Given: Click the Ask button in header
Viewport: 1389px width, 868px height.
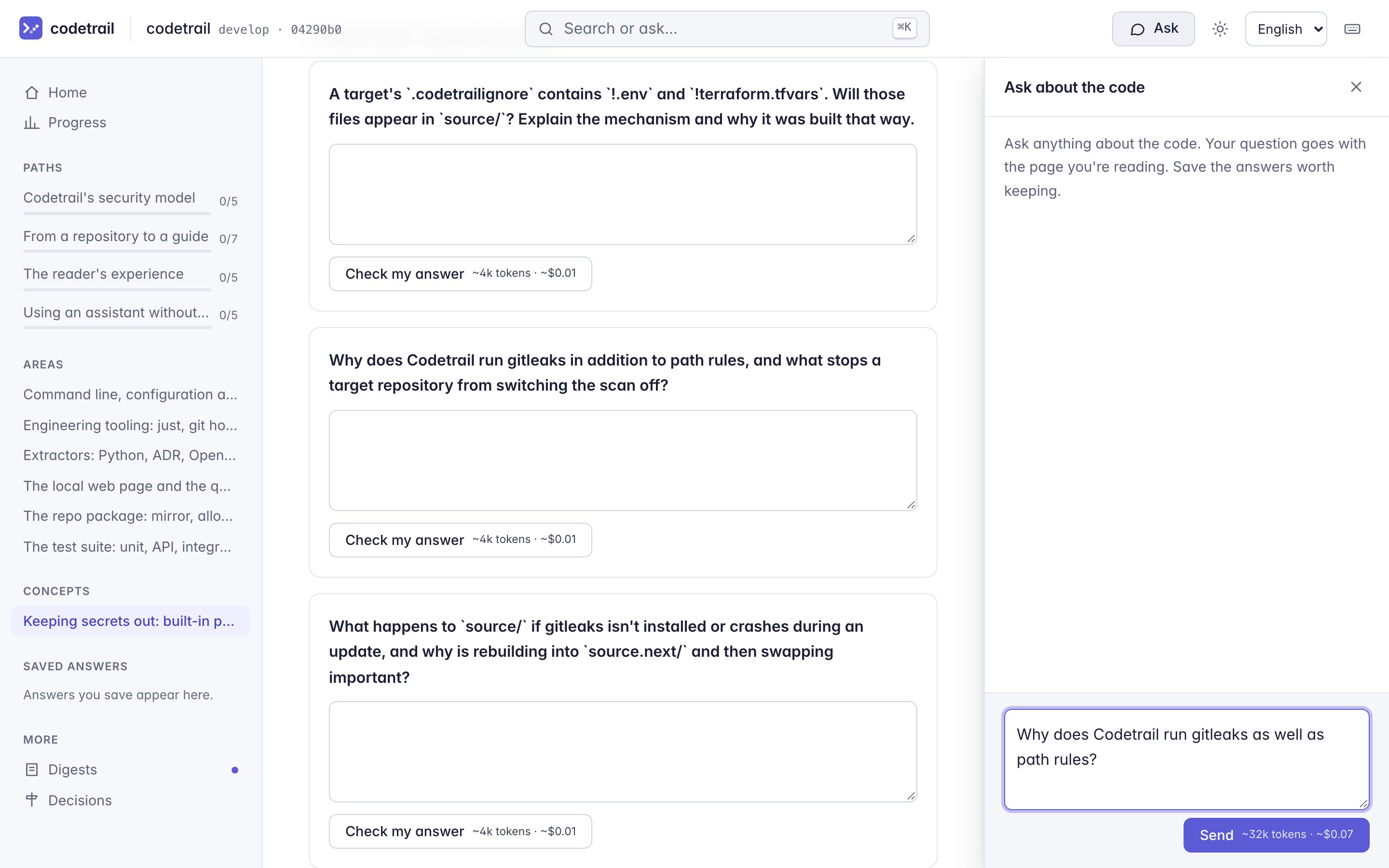Looking at the screenshot, I should click(1153, 29).
